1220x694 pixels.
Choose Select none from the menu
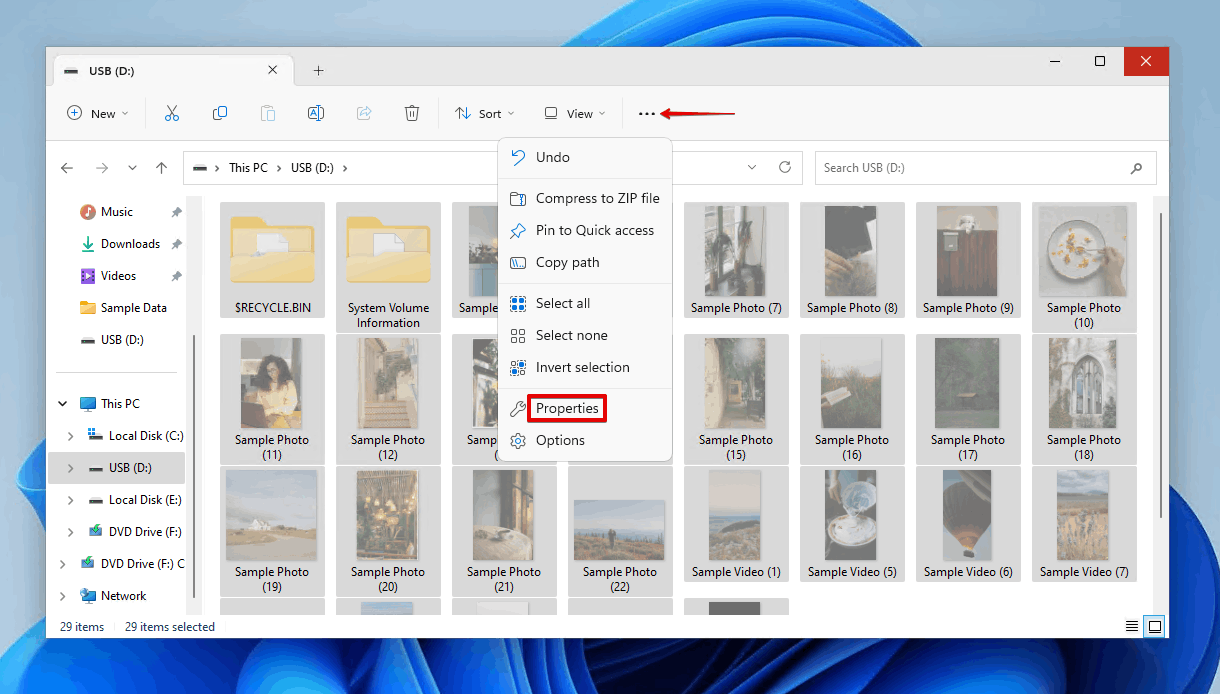[x=585, y=335]
